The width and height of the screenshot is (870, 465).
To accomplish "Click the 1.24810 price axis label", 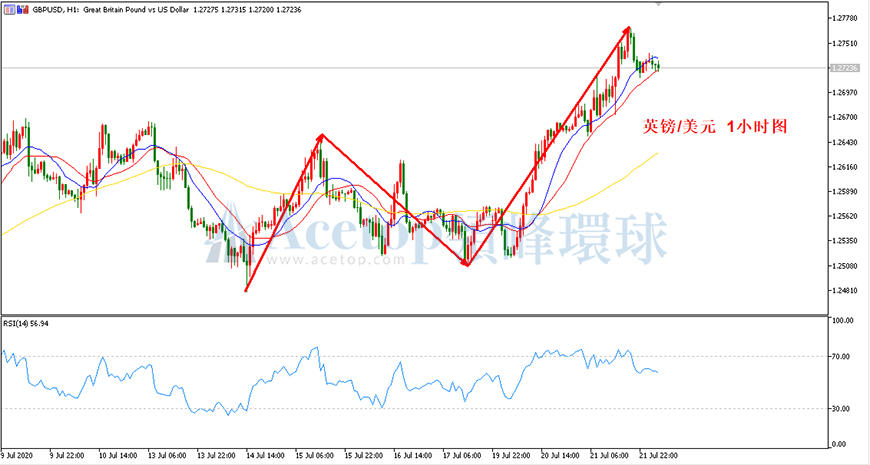I will [844, 291].
